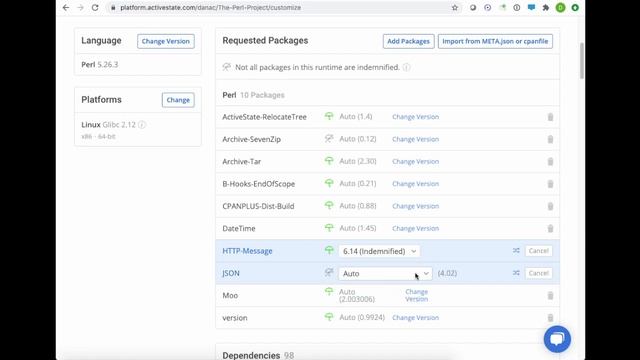Change Version for Archive-SevenZip

point(416,139)
